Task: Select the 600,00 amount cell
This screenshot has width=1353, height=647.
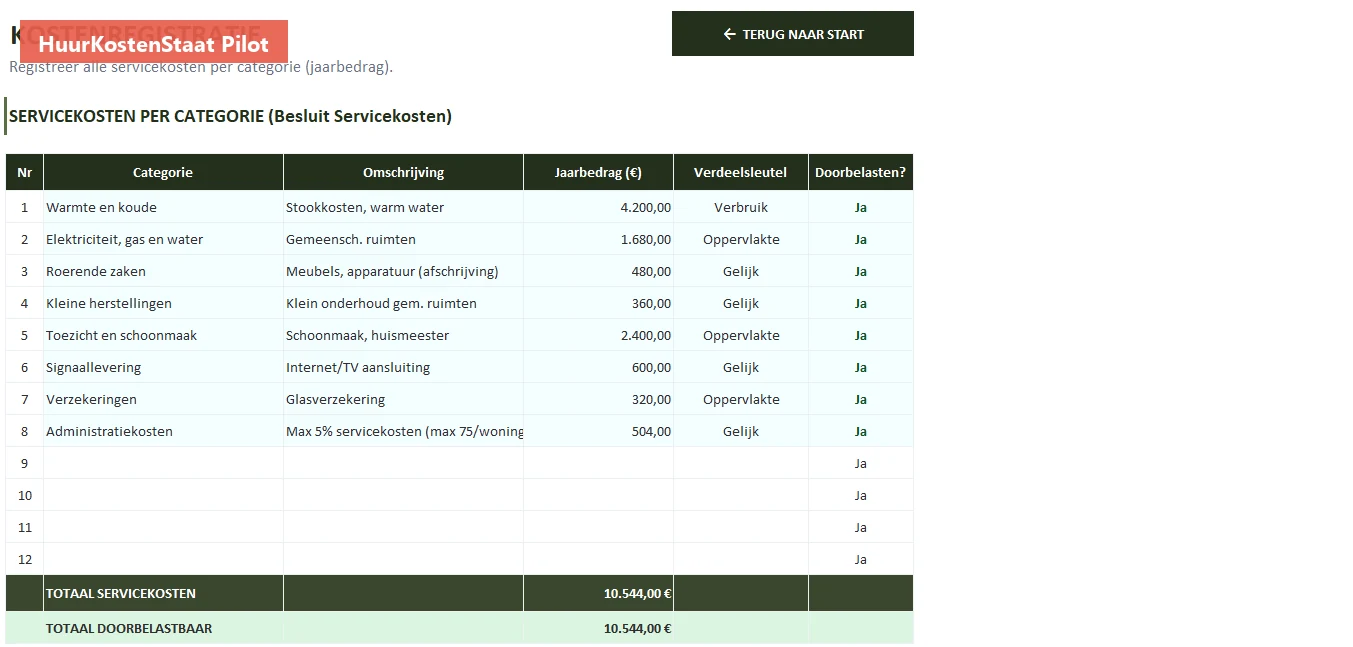Action: click(598, 367)
